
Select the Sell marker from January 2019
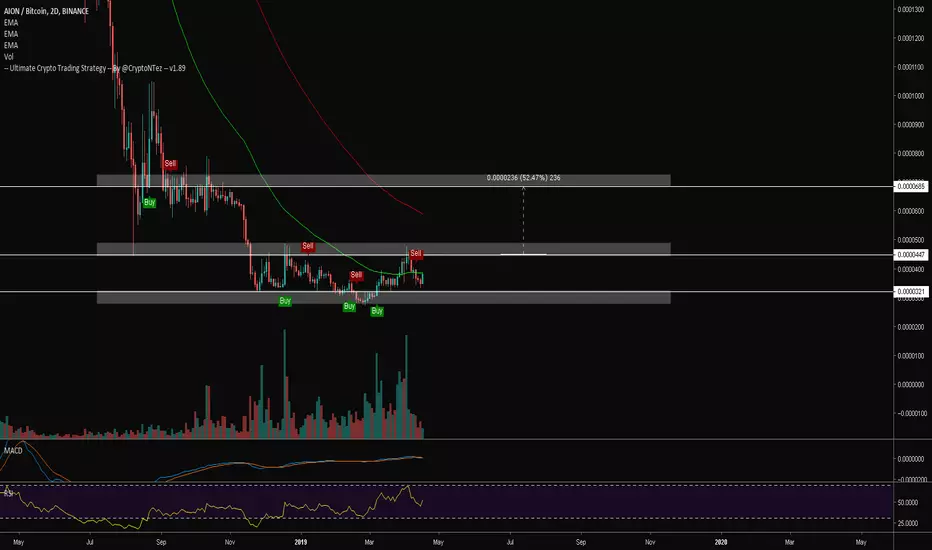pyautogui.click(x=307, y=246)
